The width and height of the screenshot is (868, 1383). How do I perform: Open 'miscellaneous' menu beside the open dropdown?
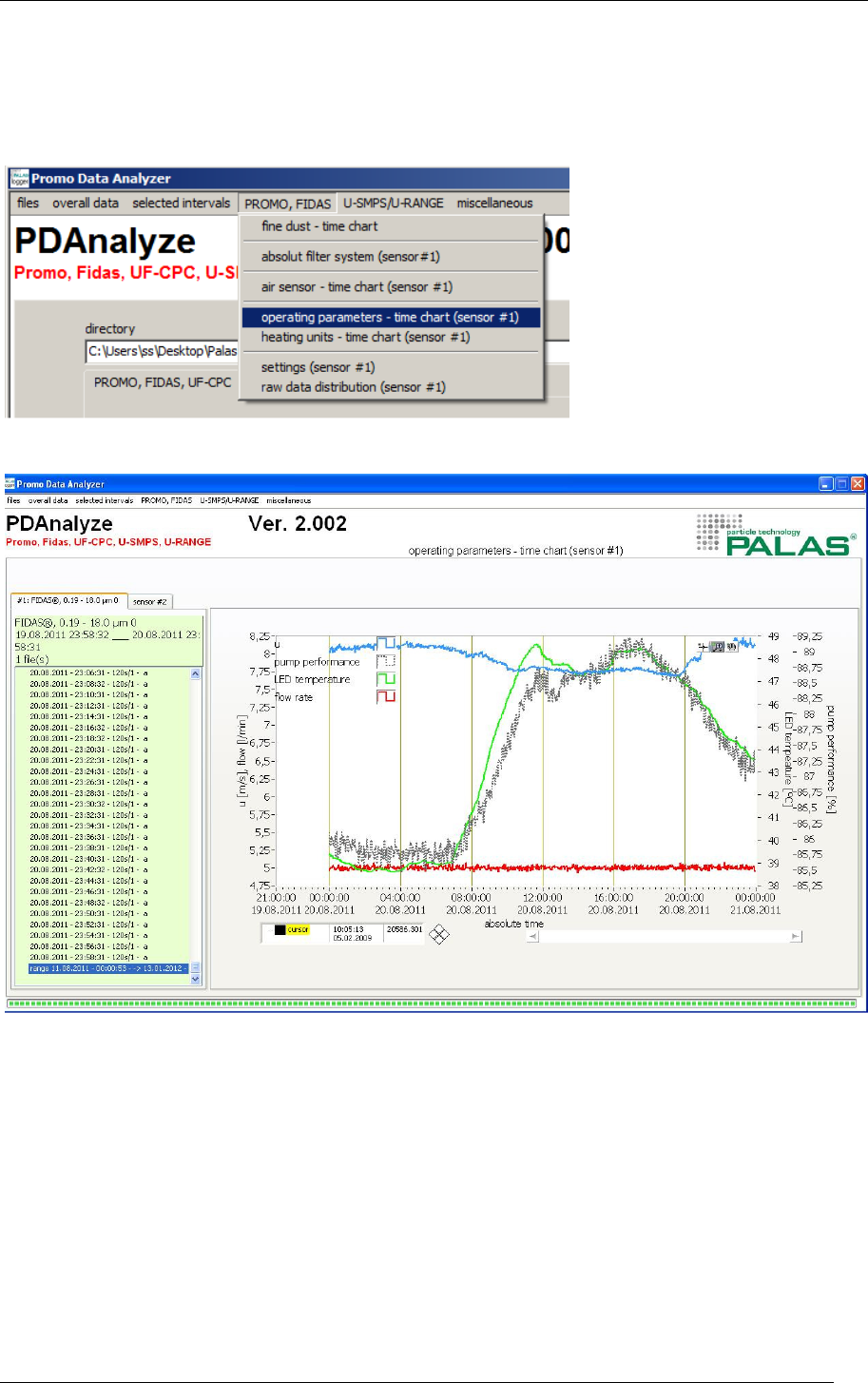click(494, 203)
